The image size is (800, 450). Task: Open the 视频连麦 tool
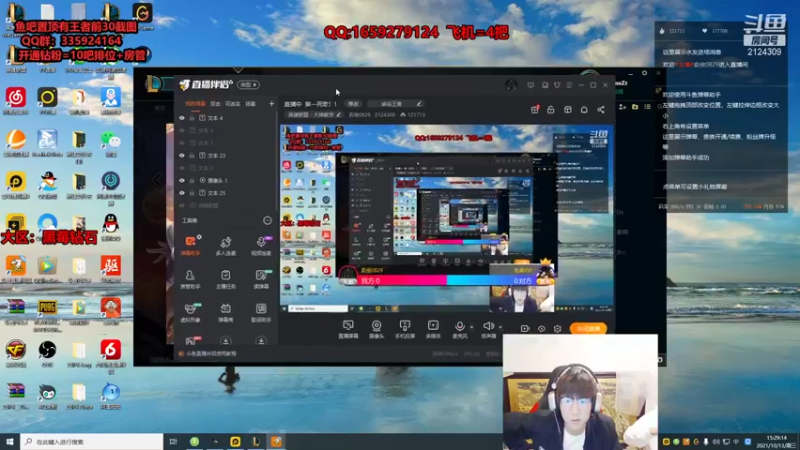pyautogui.click(x=261, y=246)
